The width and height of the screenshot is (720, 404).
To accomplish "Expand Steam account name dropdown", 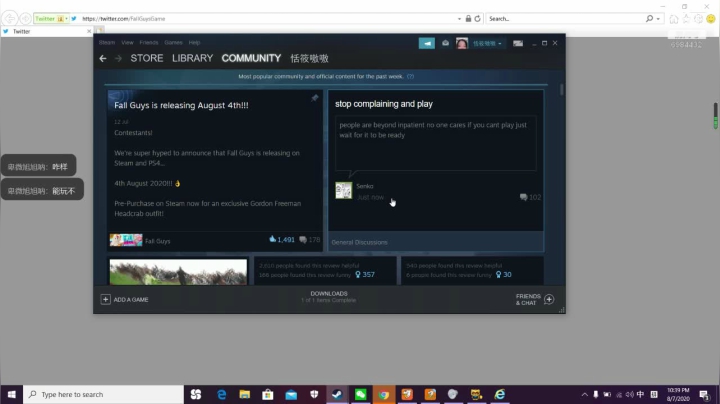I will pos(487,44).
